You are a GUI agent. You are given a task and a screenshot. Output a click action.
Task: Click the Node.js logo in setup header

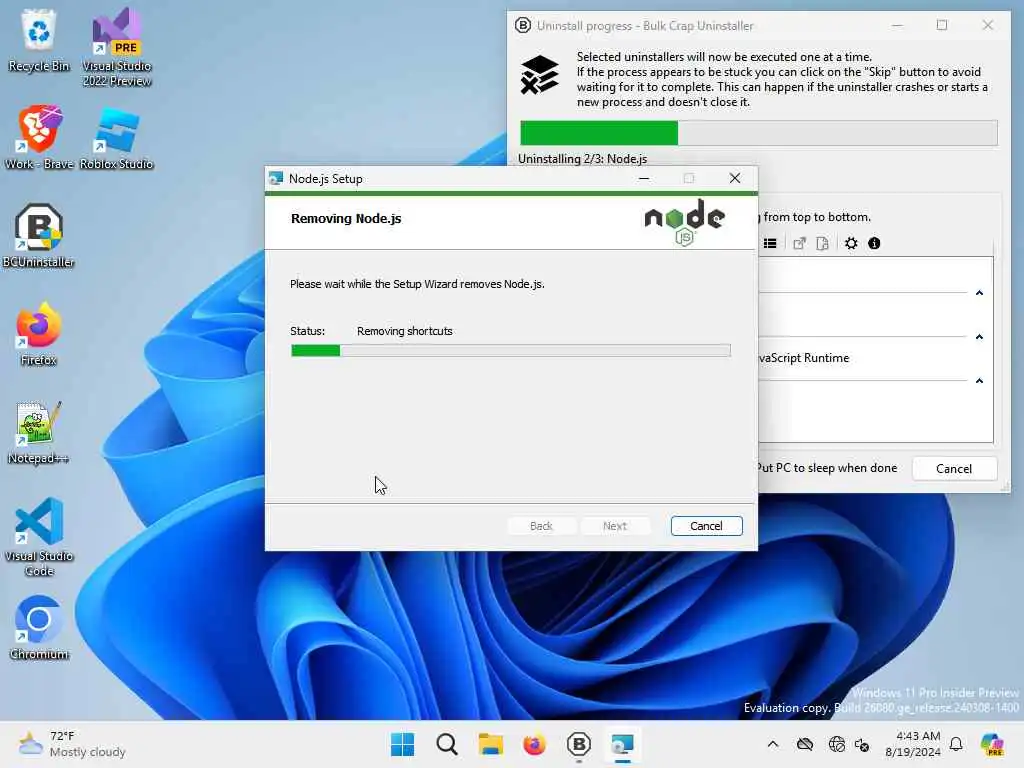pos(684,222)
